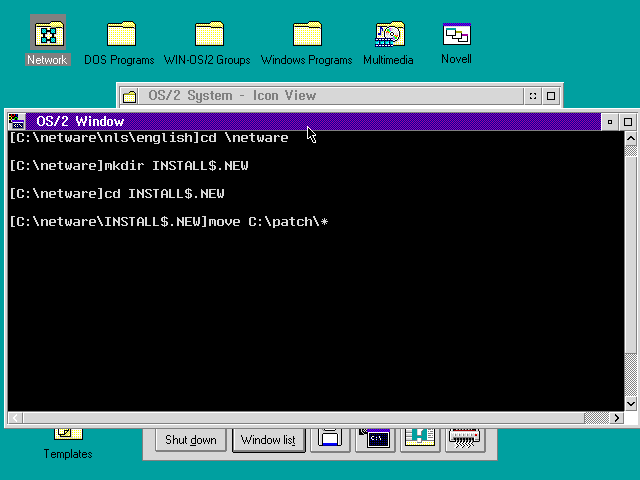Open the Network desktop icon
640x480 pixels.
click(x=47, y=34)
